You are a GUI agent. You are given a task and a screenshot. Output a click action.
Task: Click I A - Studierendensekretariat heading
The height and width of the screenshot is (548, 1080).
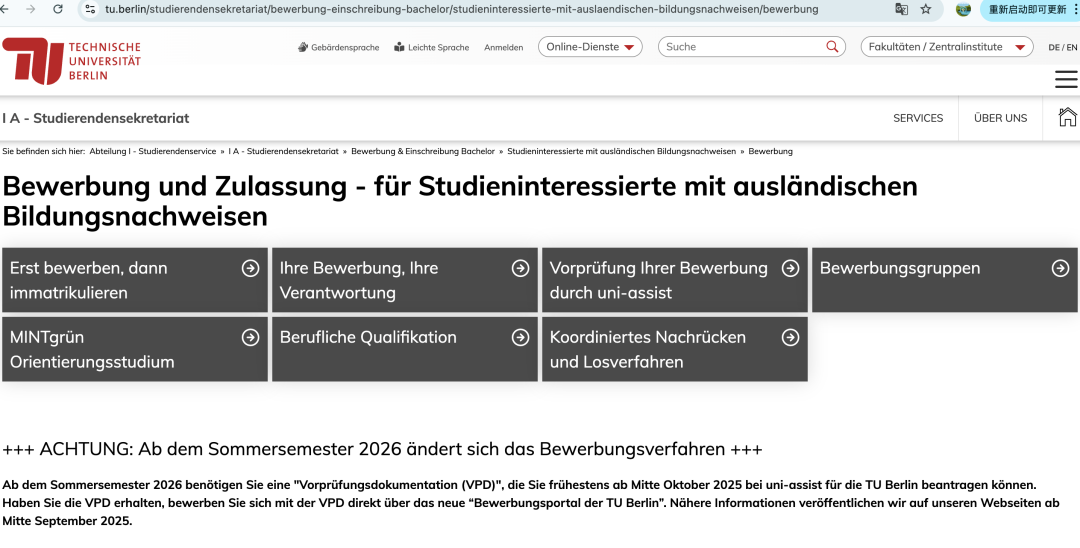[x=96, y=118]
